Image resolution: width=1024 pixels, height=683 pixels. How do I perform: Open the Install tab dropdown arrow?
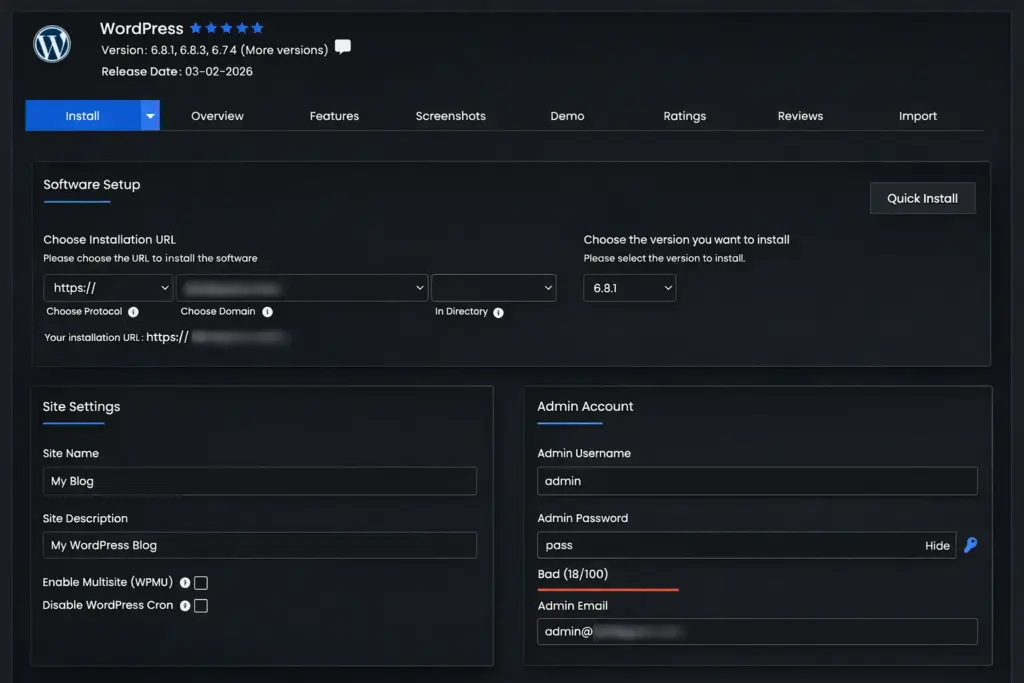(x=150, y=116)
